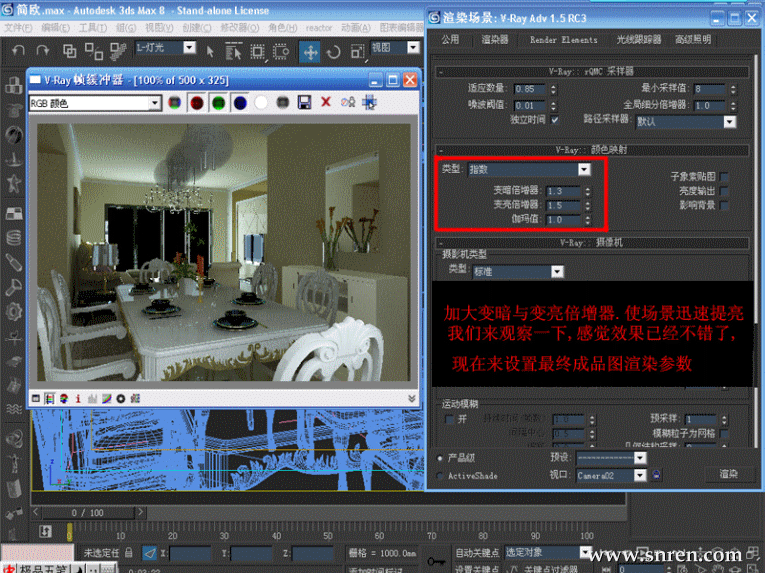Toggle 模糊粒子为网格 checkbox
This screenshot has width=765, height=573.
tap(725, 433)
